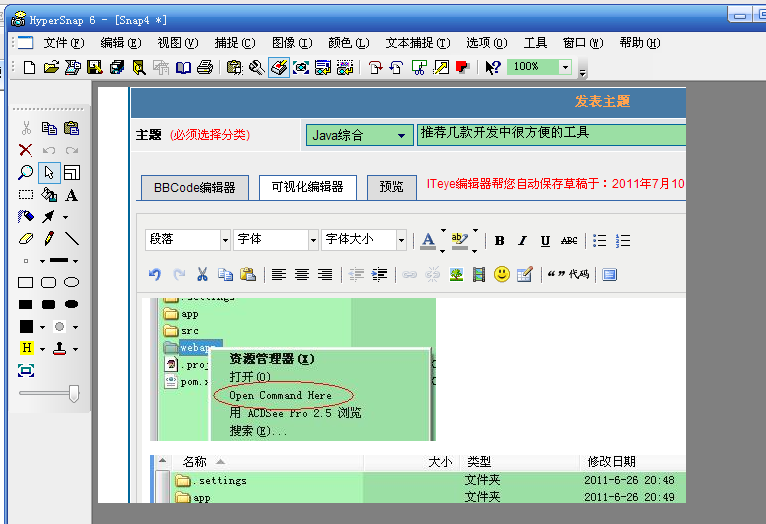Click the align left icon
766x524 pixels.
click(x=279, y=275)
